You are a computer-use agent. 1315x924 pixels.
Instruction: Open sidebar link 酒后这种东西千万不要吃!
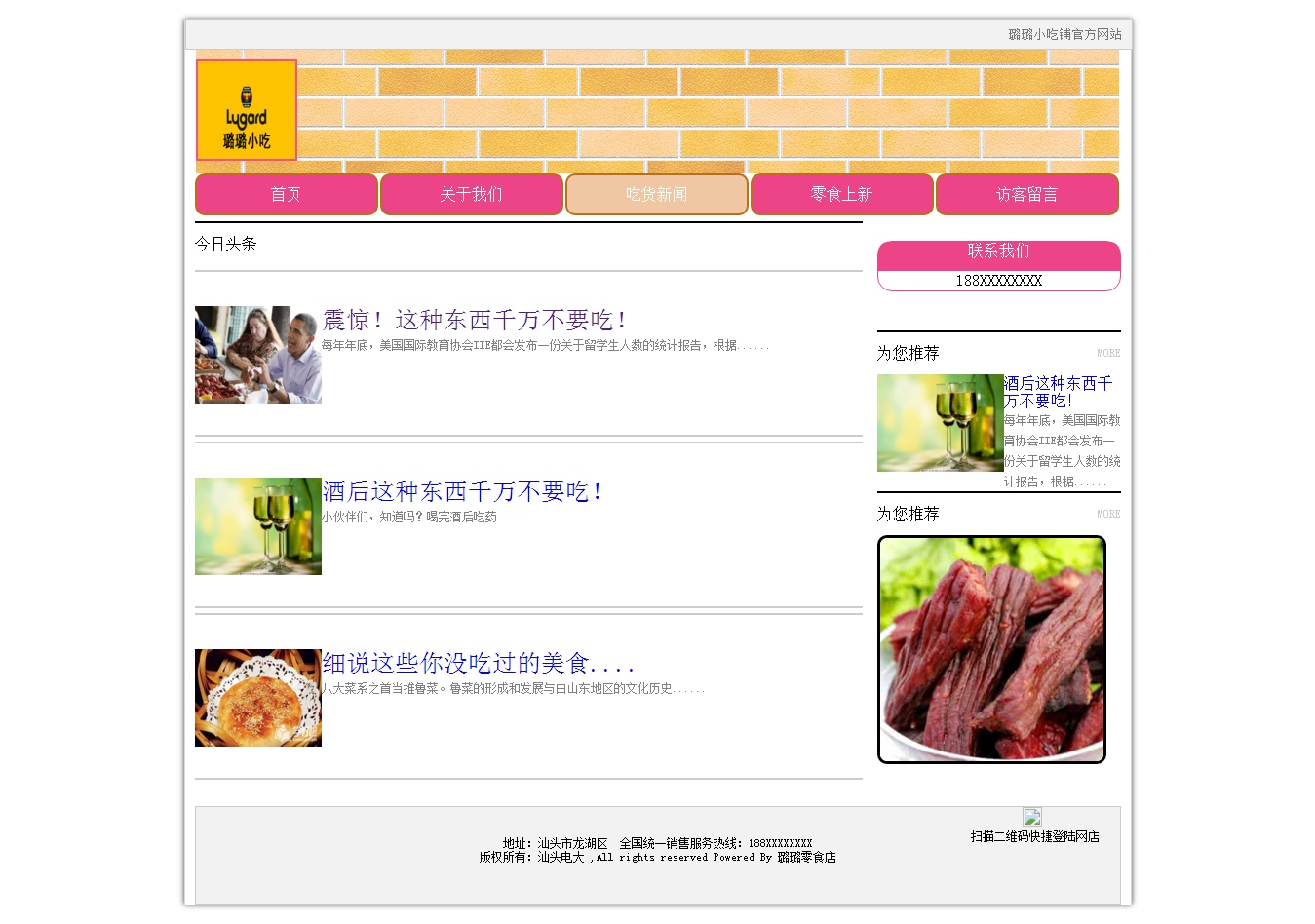click(1059, 392)
